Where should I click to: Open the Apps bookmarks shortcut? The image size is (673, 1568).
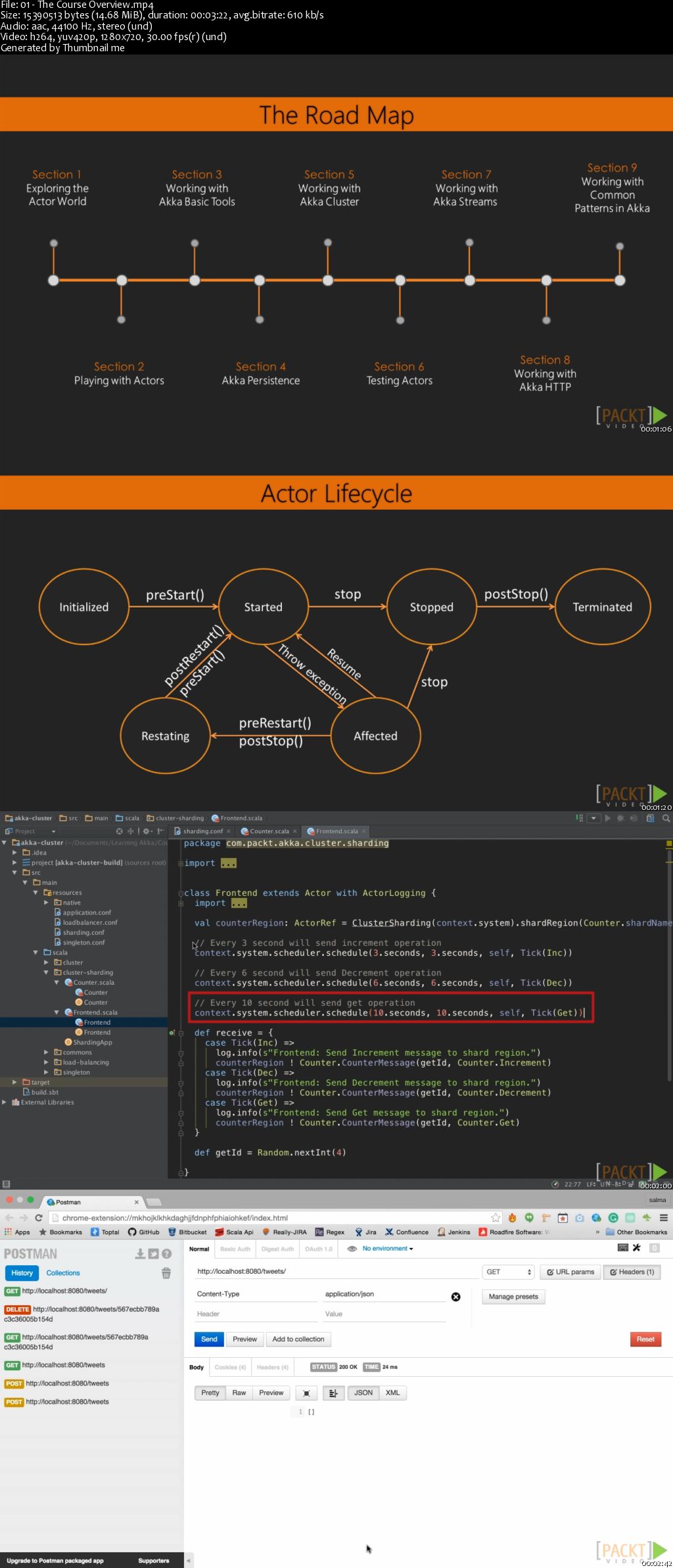click(x=17, y=1232)
